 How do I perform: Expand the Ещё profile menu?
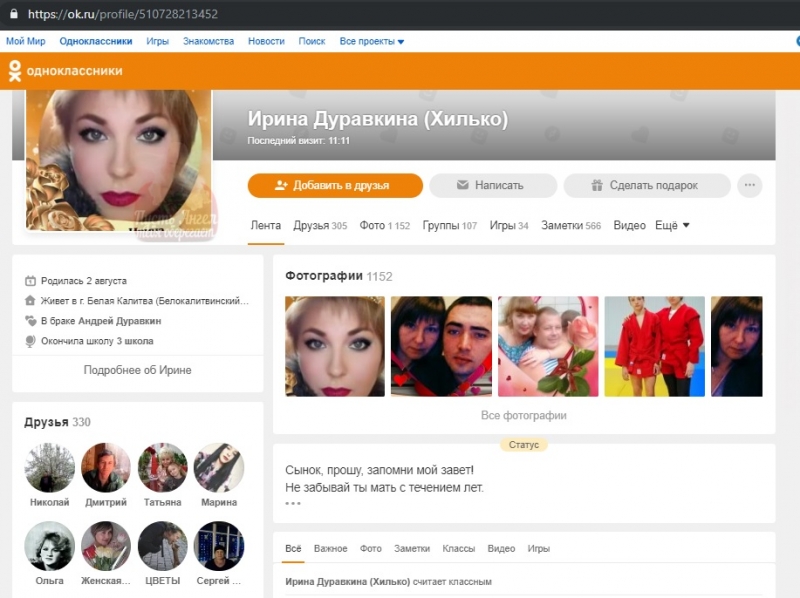(x=672, y=226)
